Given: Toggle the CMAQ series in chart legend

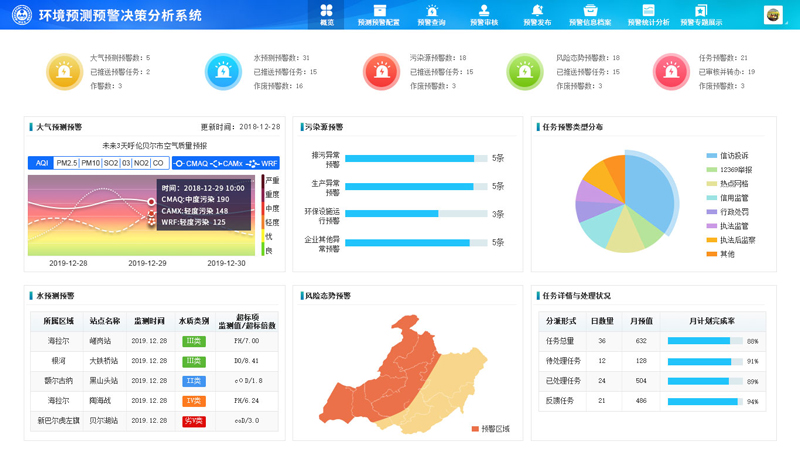Looking at the screenshot, I should tap(191, 163).
